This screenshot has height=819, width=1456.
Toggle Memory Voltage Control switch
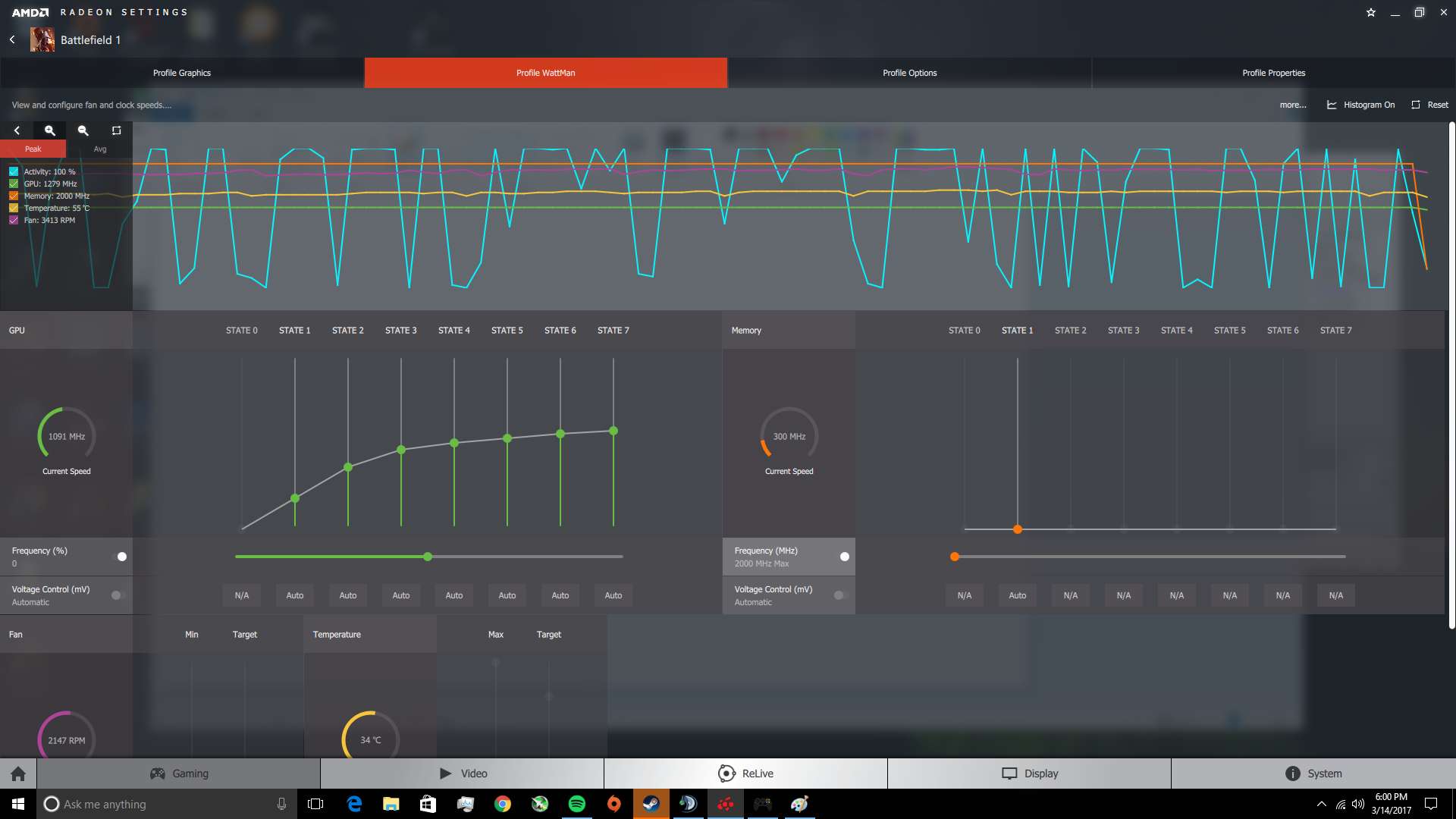(x=840, y=595)
